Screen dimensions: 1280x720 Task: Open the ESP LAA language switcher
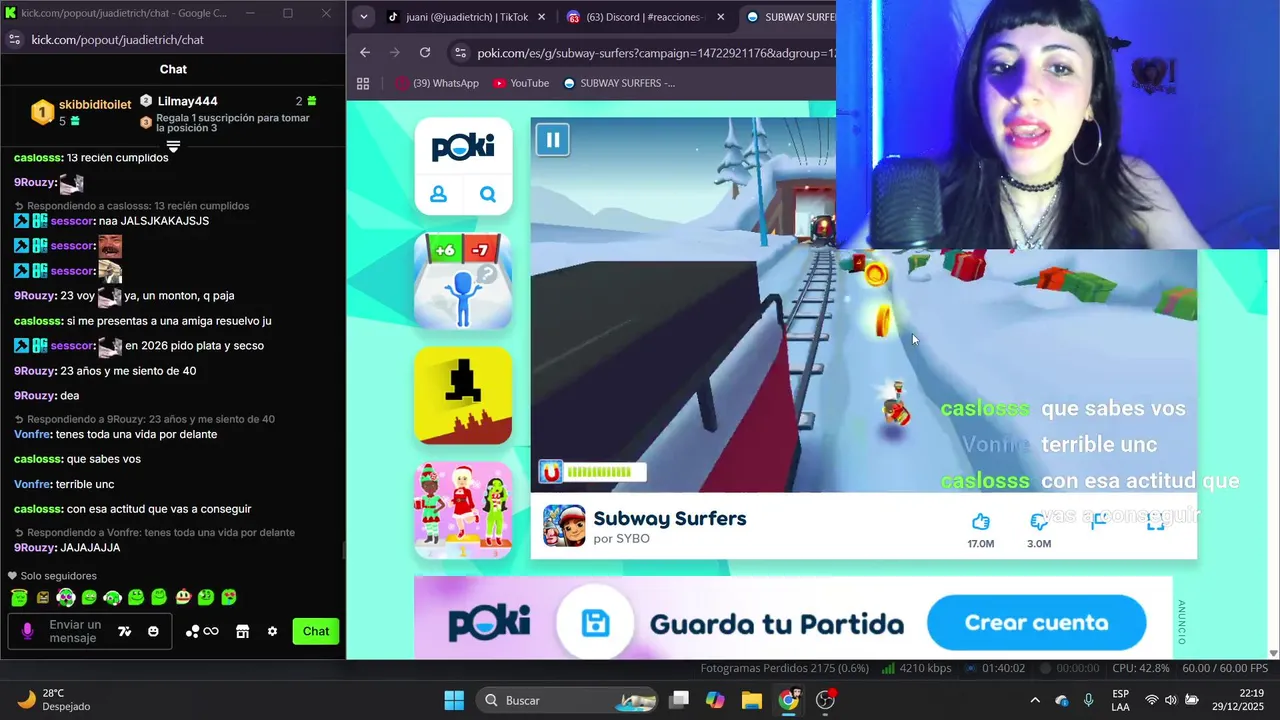(x=1120, y=700)
